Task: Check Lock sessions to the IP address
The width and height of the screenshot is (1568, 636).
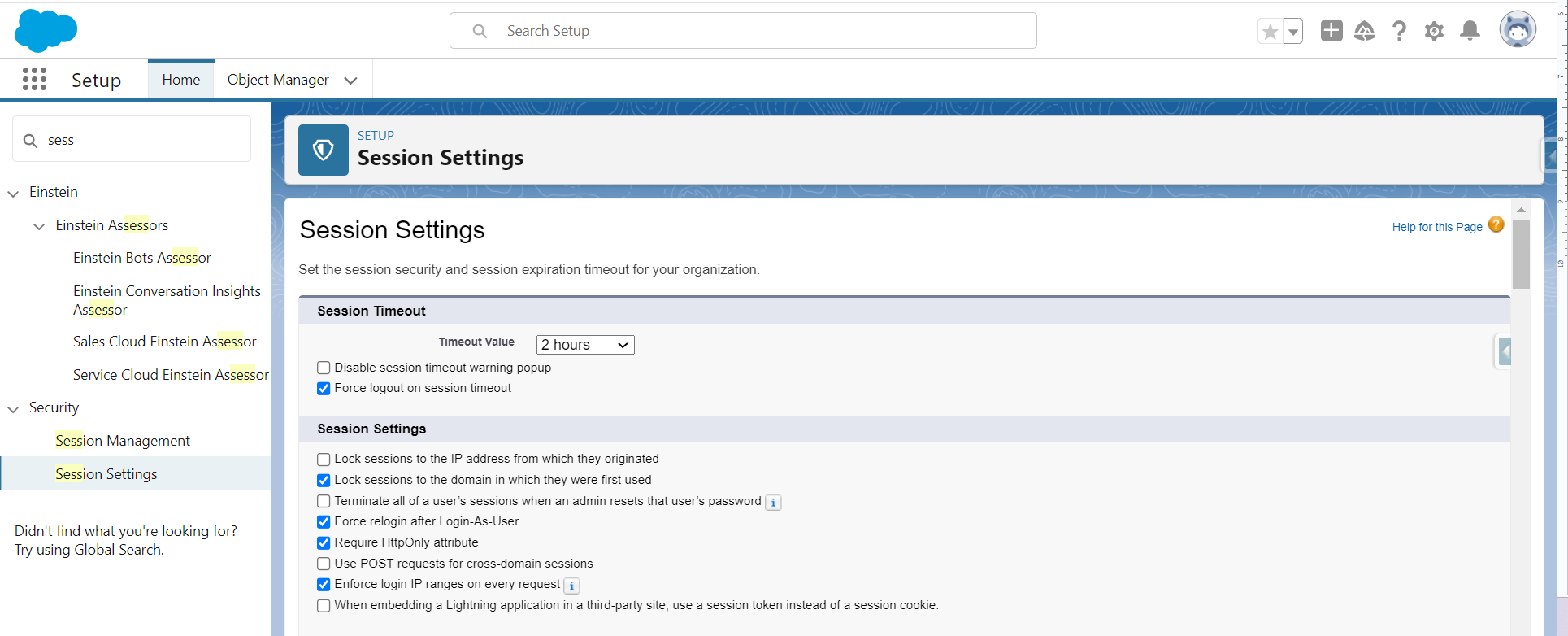Action: tap(324, 460)
